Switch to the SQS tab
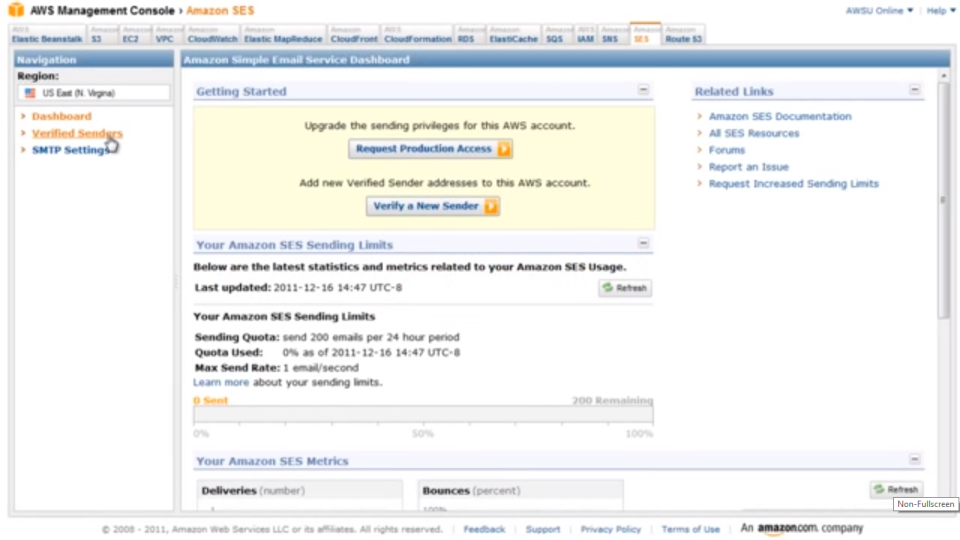Image resolution: width=960 pixels, height=540 pixels. pyautogui.click(x=558, y=35)
